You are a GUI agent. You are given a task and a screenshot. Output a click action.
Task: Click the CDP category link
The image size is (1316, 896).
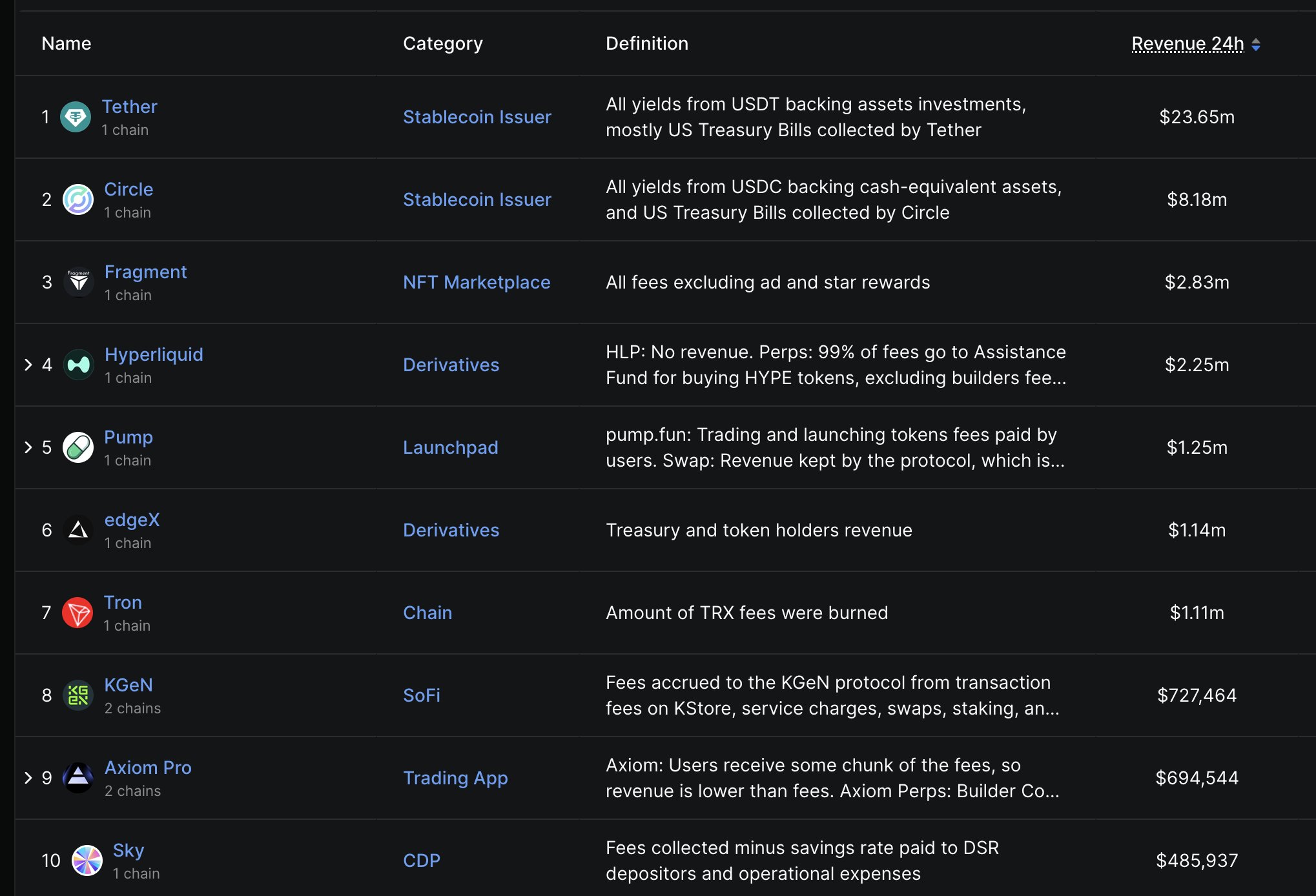[x=421, y=860]
